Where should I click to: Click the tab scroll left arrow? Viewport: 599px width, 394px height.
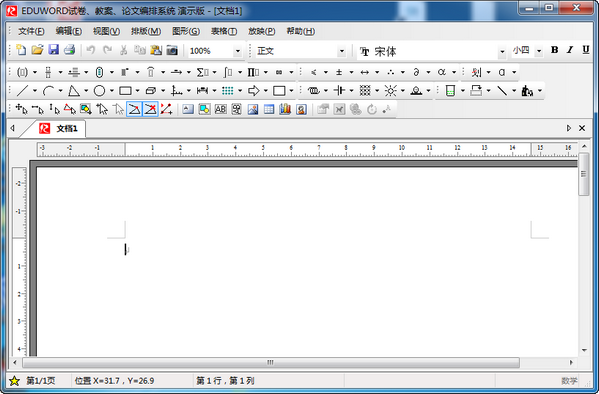[13, 128]
